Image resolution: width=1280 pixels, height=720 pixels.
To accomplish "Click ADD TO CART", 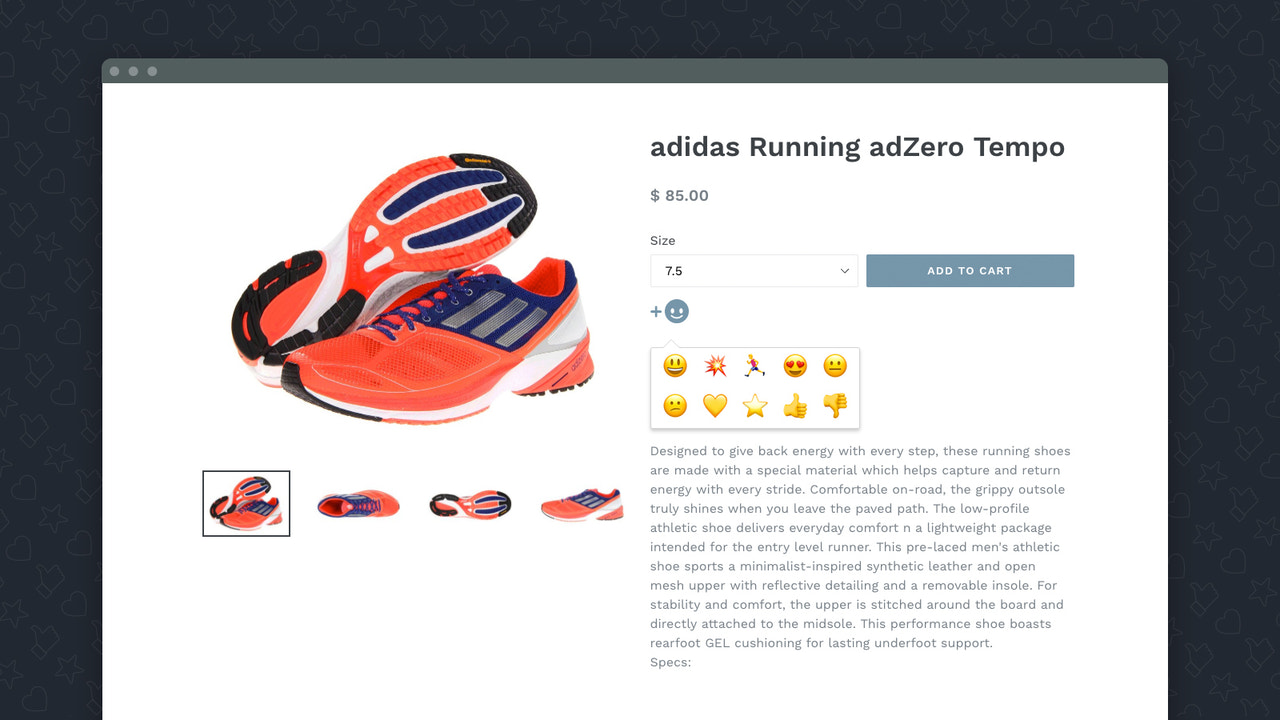I will [x=970, y=270].
